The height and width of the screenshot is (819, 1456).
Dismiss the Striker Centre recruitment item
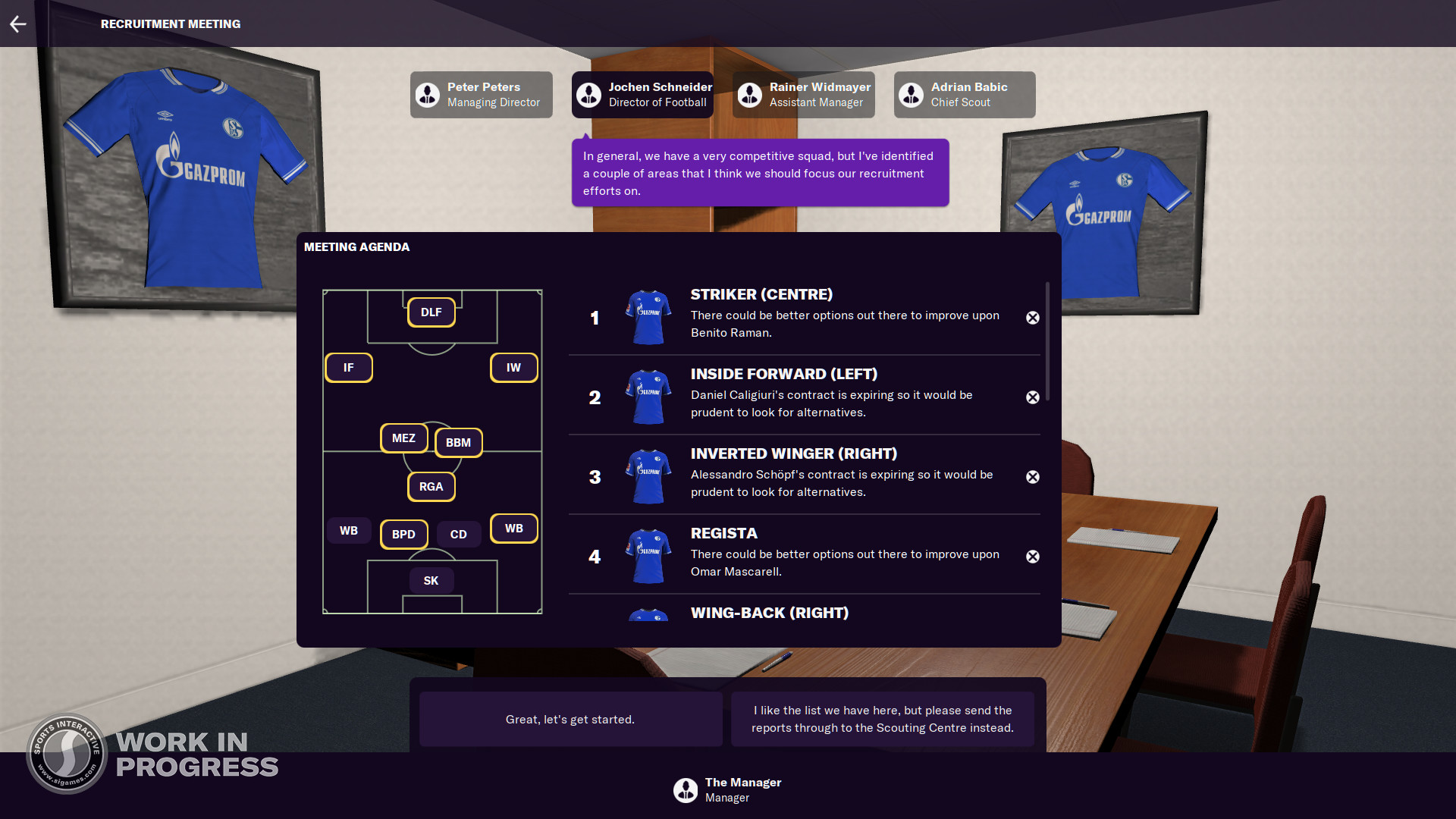(x=1032, y=316)
